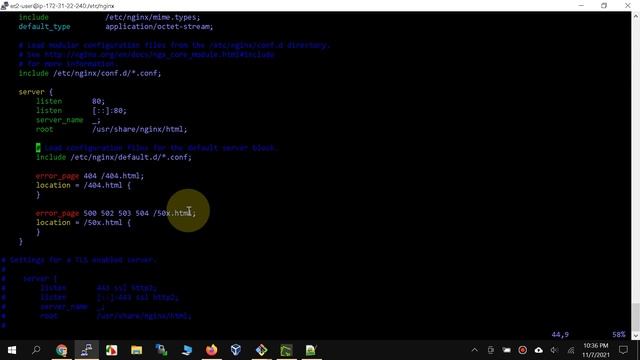This screenshot has width=640, height=360.
Task: Click the terminal scrollbar down arrow
Action: pos(636,336)
